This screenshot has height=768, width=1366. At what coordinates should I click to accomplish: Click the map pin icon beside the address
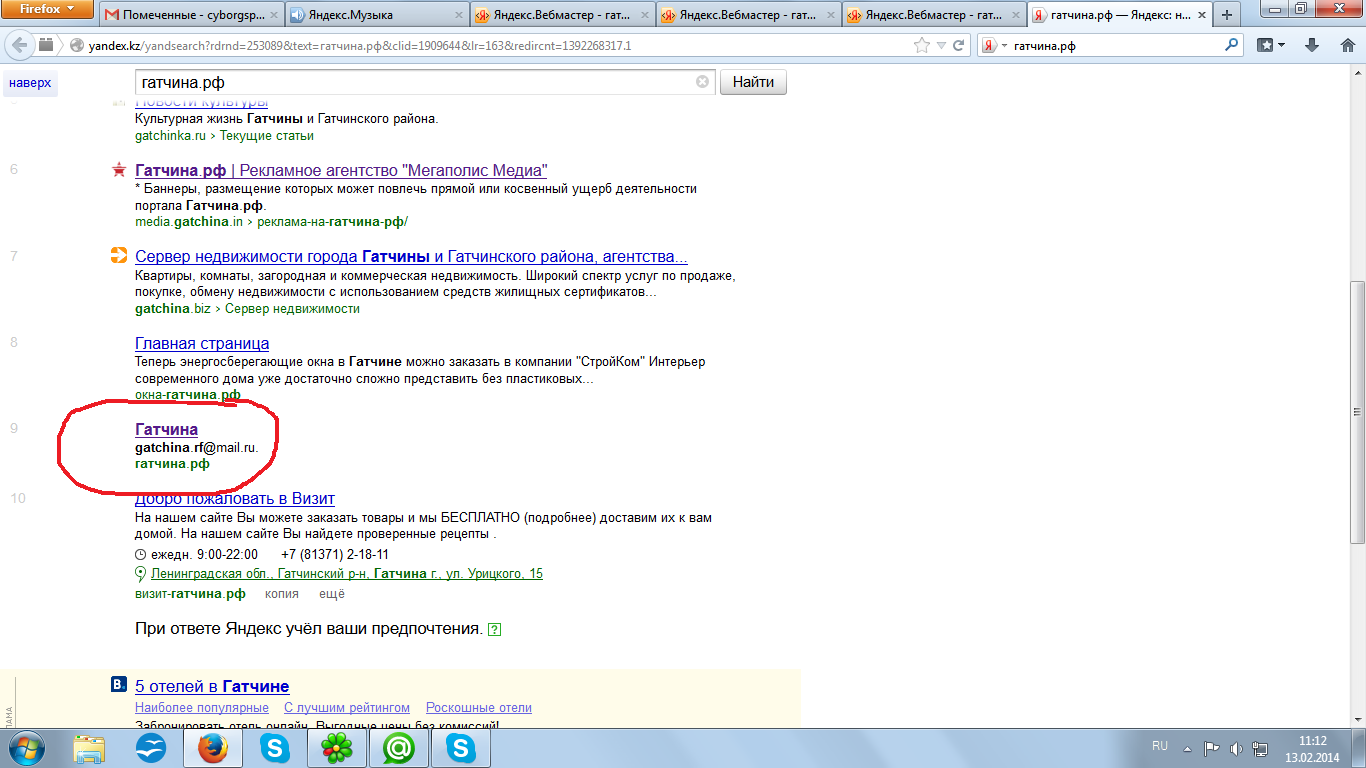click(141, 574)
